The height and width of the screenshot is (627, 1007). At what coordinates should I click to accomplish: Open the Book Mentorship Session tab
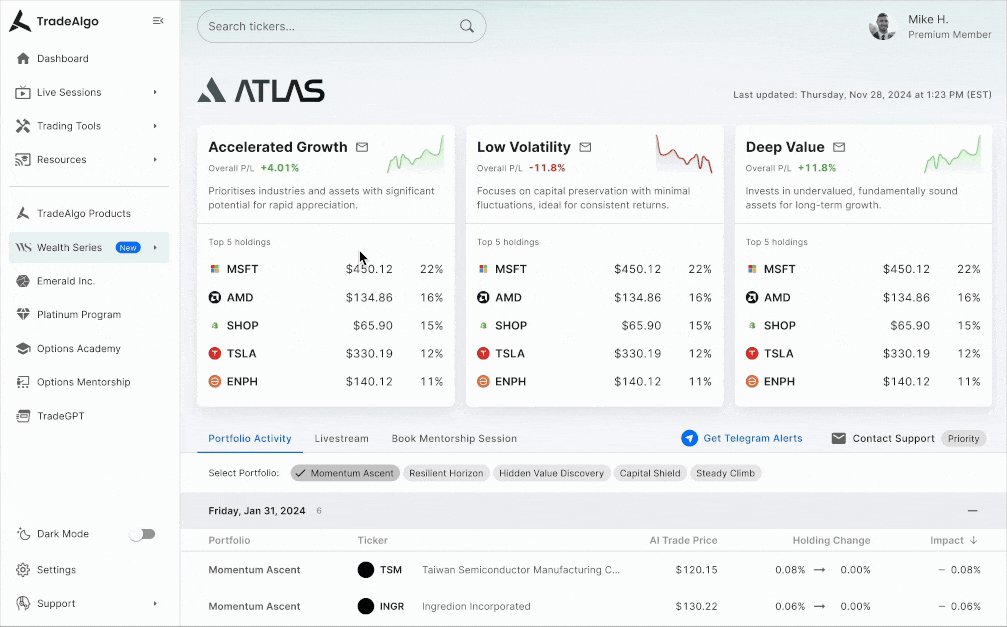pyautogui.click(x=454, y=438)
